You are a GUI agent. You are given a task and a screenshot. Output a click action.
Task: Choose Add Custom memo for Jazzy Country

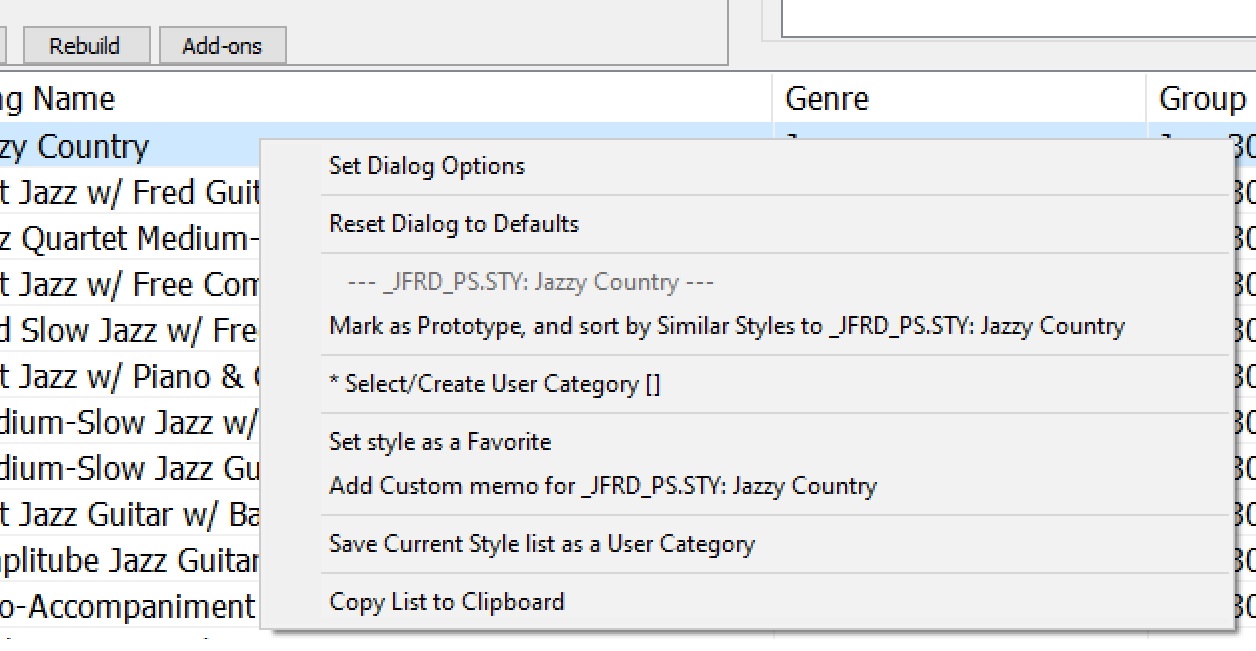tap(602, 487)
